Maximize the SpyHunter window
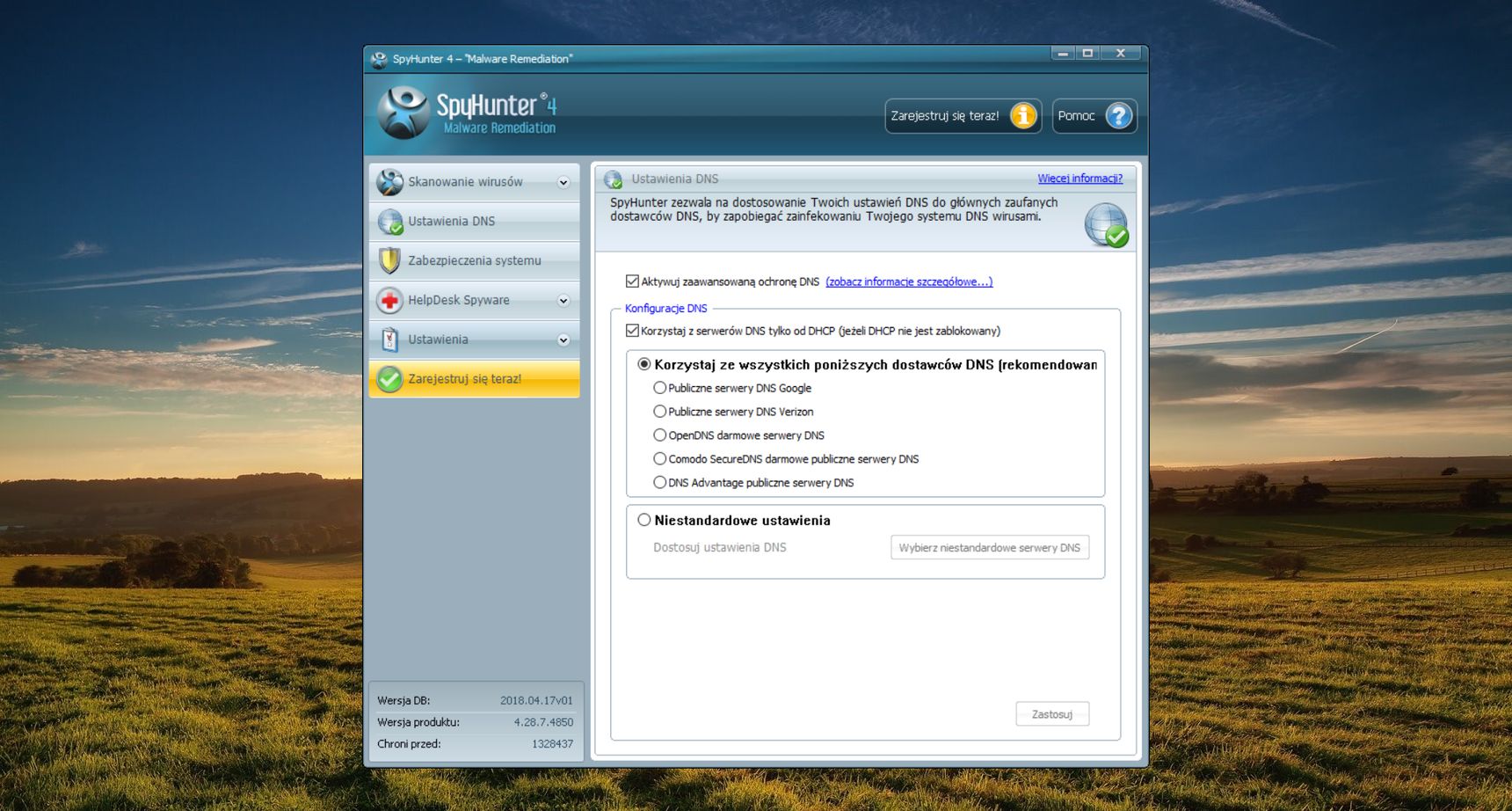This screenshot has height=811, width=1512. point(1087,54)
